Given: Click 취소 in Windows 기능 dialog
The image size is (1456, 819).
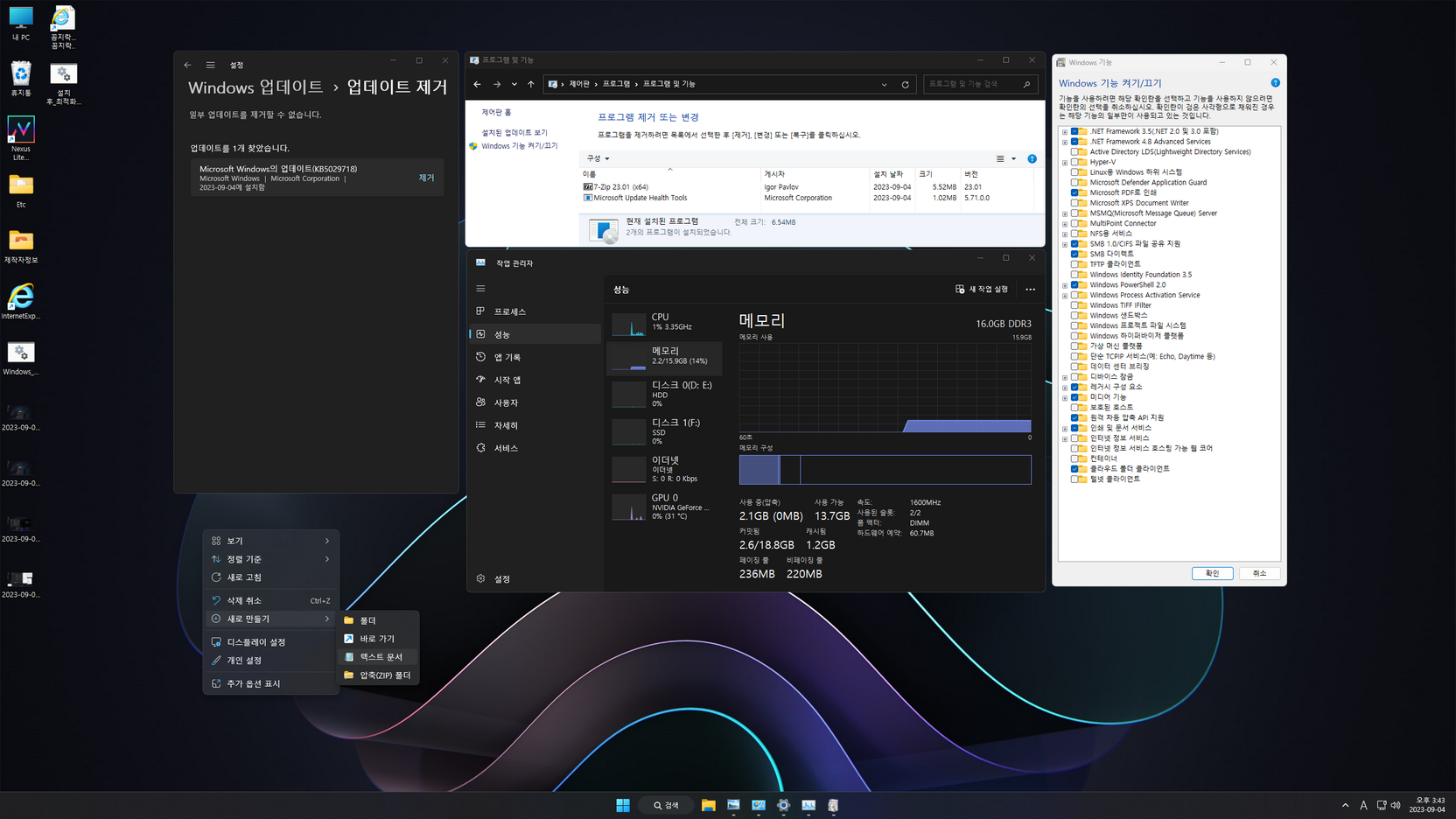Looking at the screenshot, I should tap(1259, 573).
